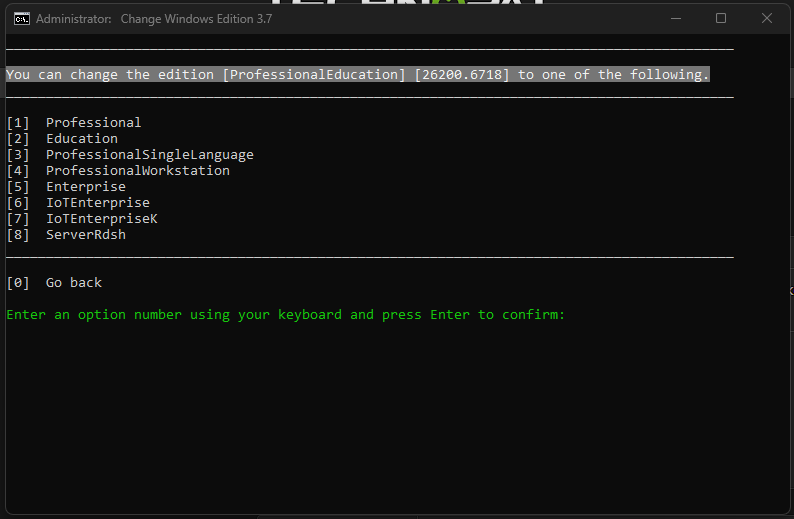Image resolution: width=794 pixels, height=519 pixels.
Task: Minimize the Change Windows Edition window
Action: click(x=676, y=19)
